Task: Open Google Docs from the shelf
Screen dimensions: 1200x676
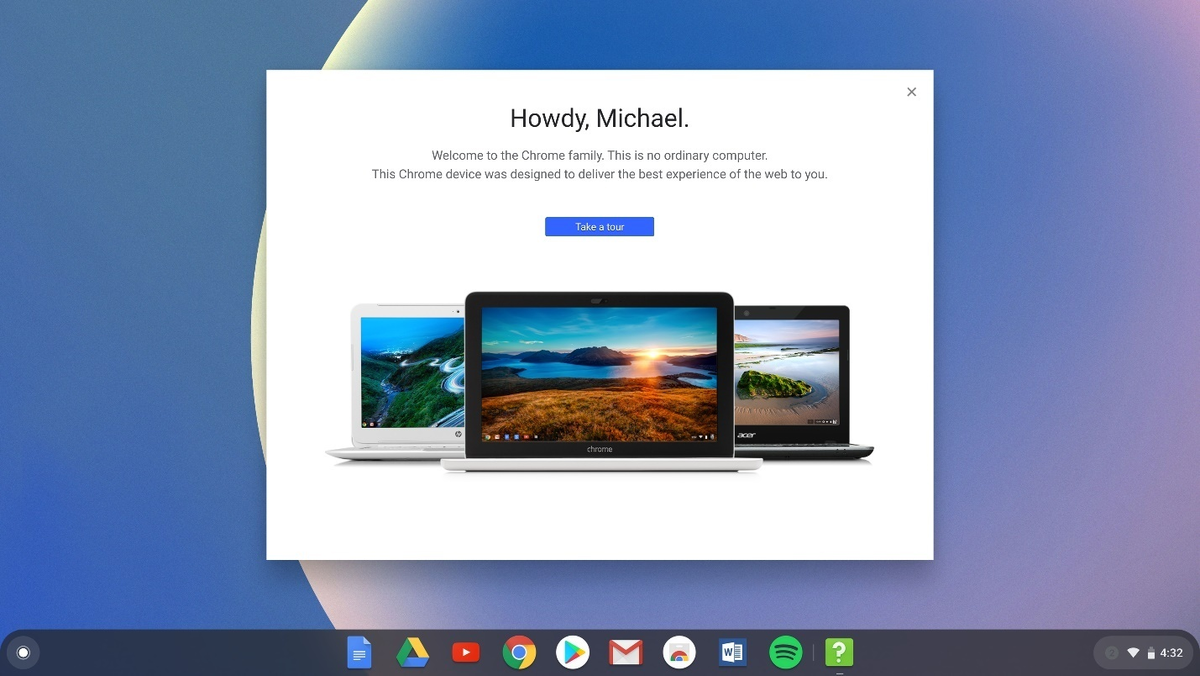Action: (359, 653)
